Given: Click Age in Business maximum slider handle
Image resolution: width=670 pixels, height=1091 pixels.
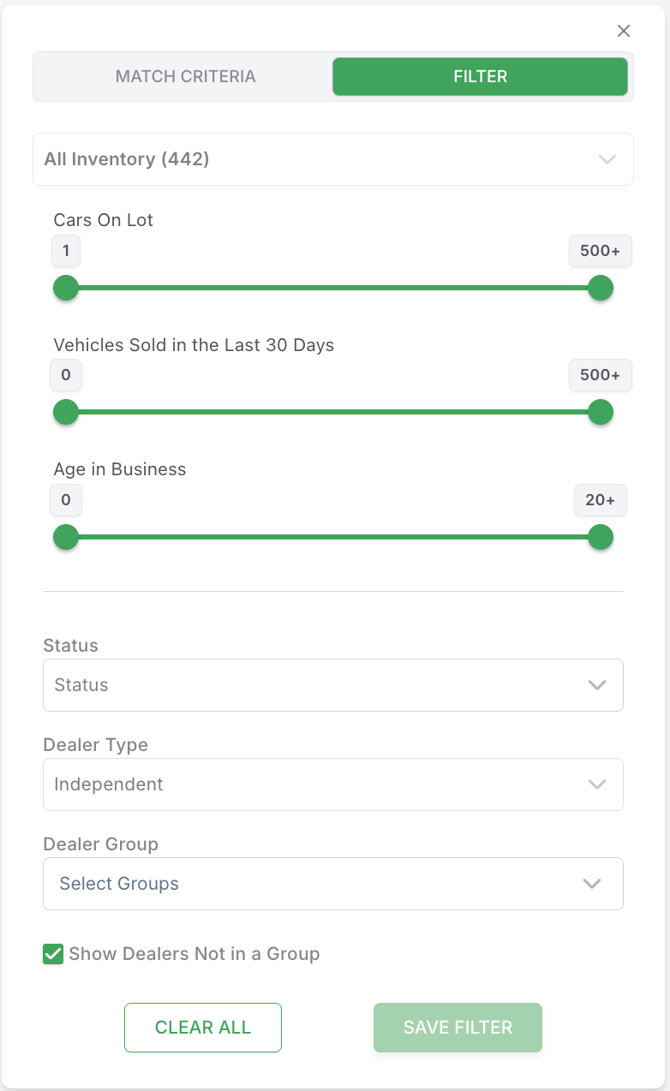Looking at the screenshot, I should pyautogui.click(x=600, y=538).
